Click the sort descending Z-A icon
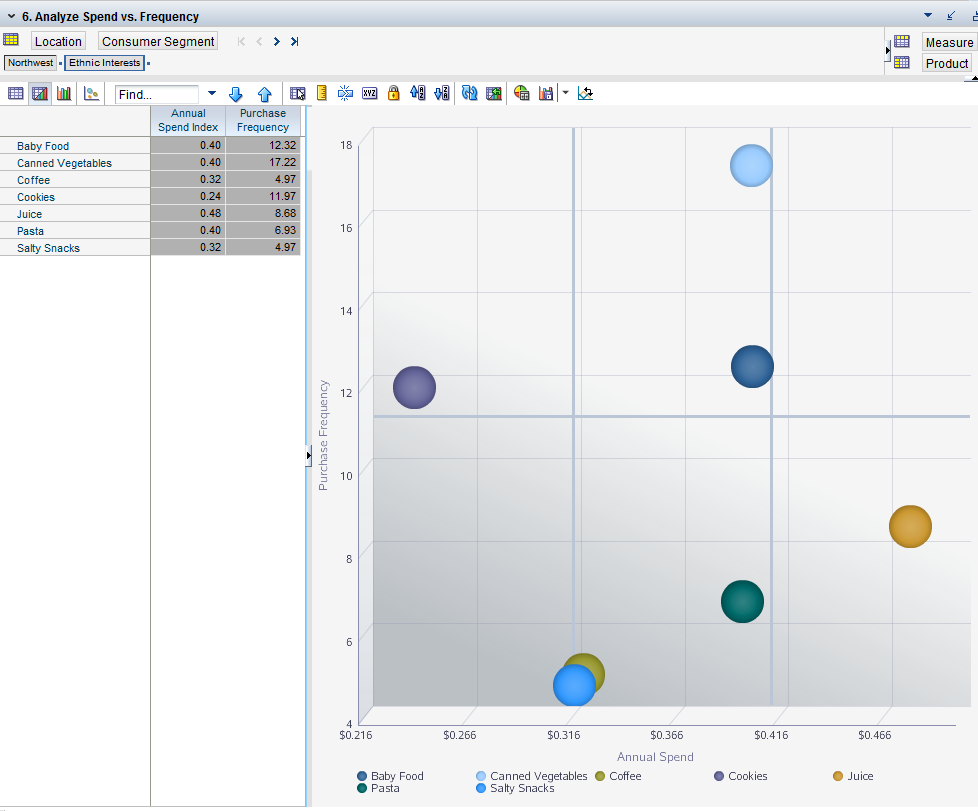 442,93
